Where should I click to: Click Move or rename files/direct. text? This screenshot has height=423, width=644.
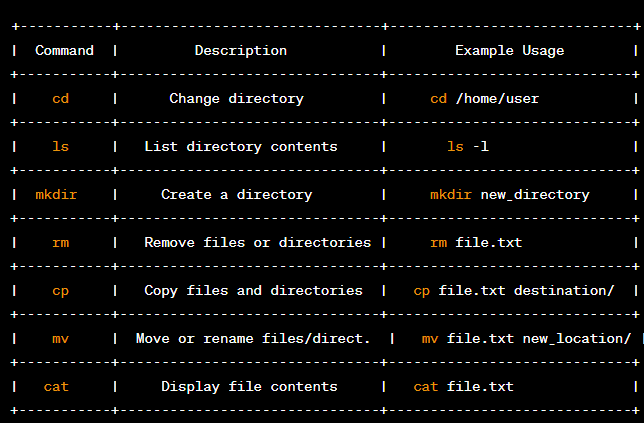coord(253,339)
